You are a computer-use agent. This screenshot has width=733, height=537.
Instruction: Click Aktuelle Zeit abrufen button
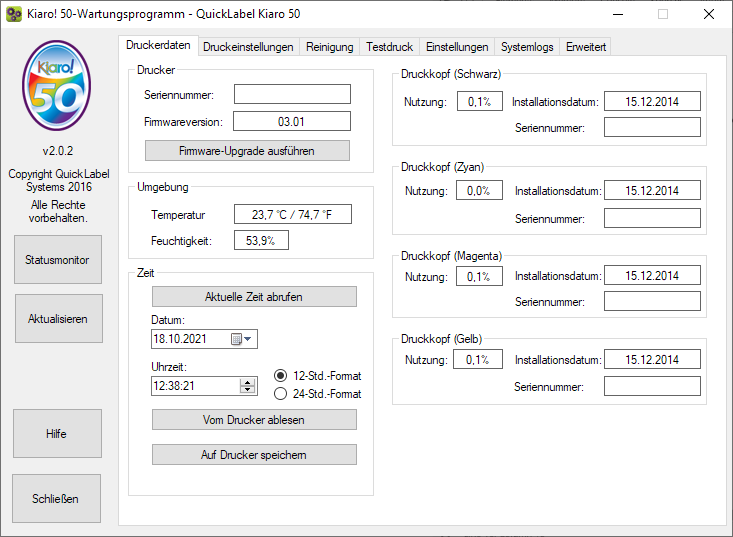coord(254,296)
